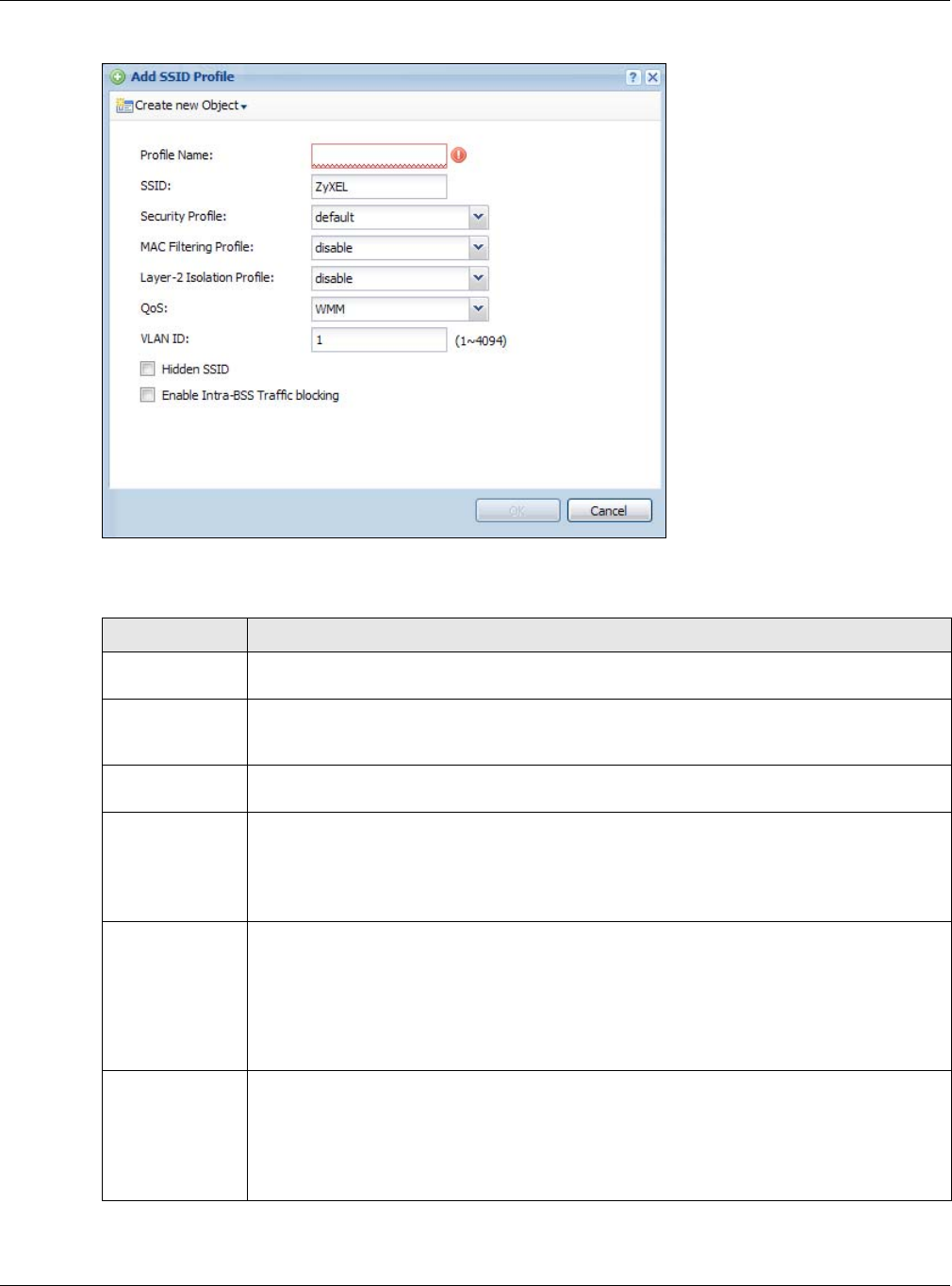Close the Add SSID Profile dialog

pos(652,77)
